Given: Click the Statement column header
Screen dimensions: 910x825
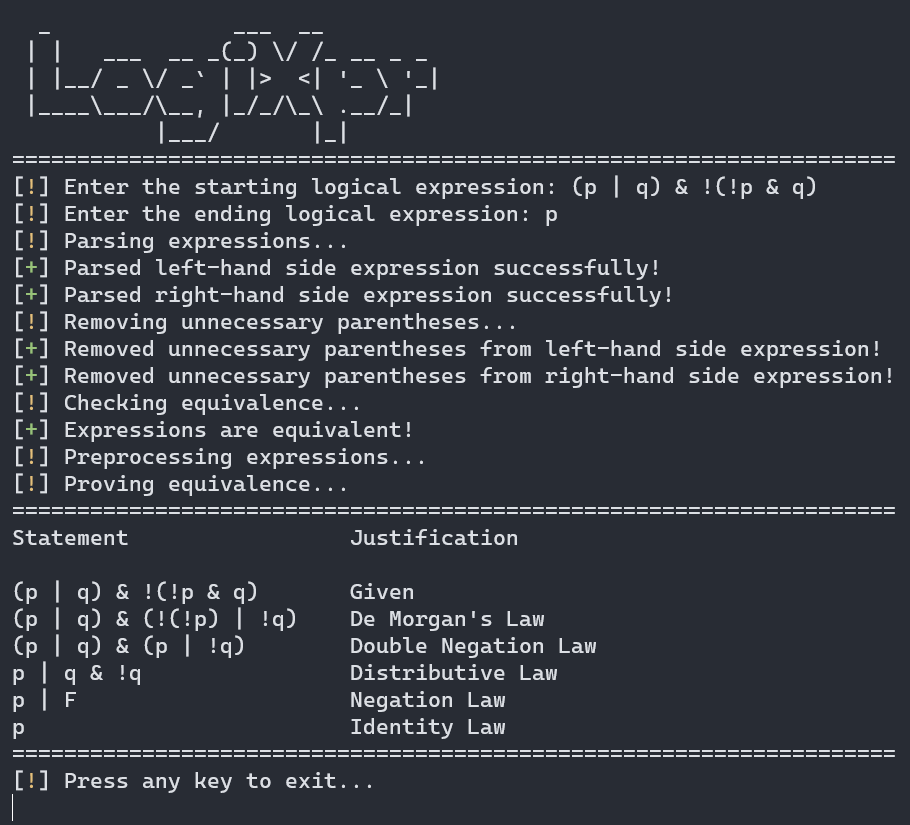Looking at the screenshot, I should point(70,538).
